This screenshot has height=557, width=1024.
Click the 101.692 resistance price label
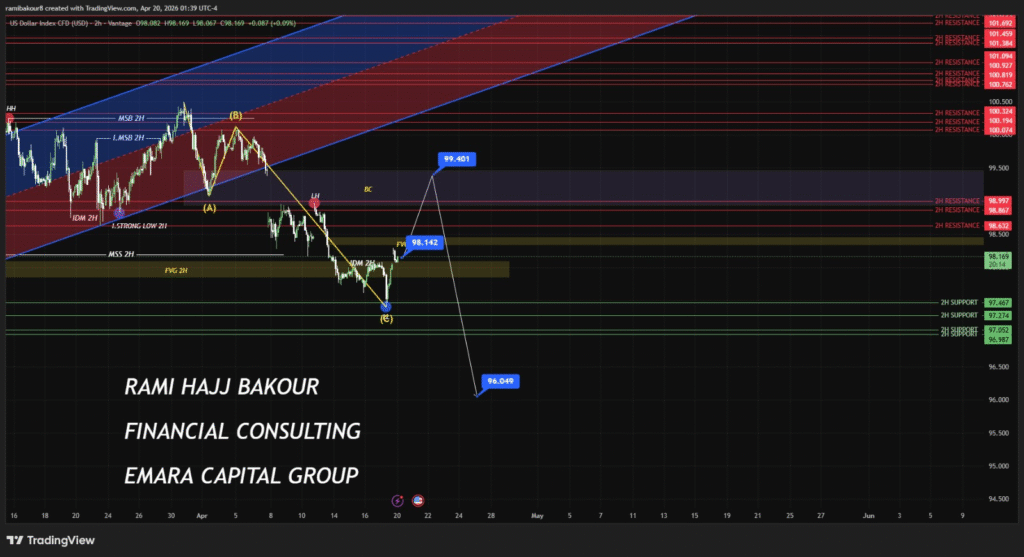[998, 21]
